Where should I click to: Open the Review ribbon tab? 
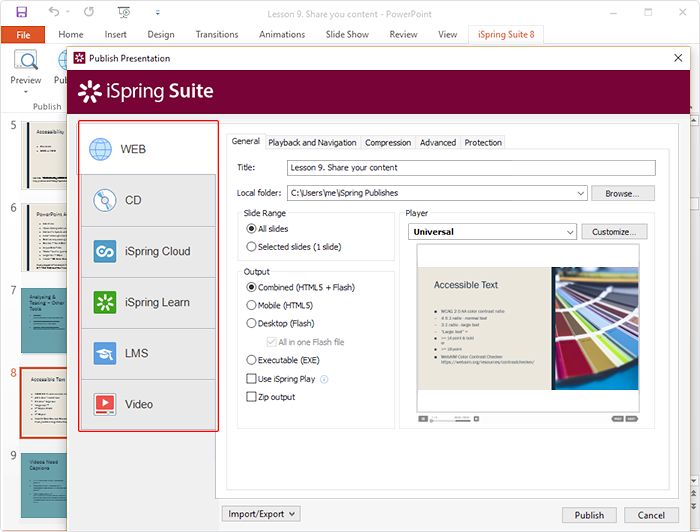point(403,34)
